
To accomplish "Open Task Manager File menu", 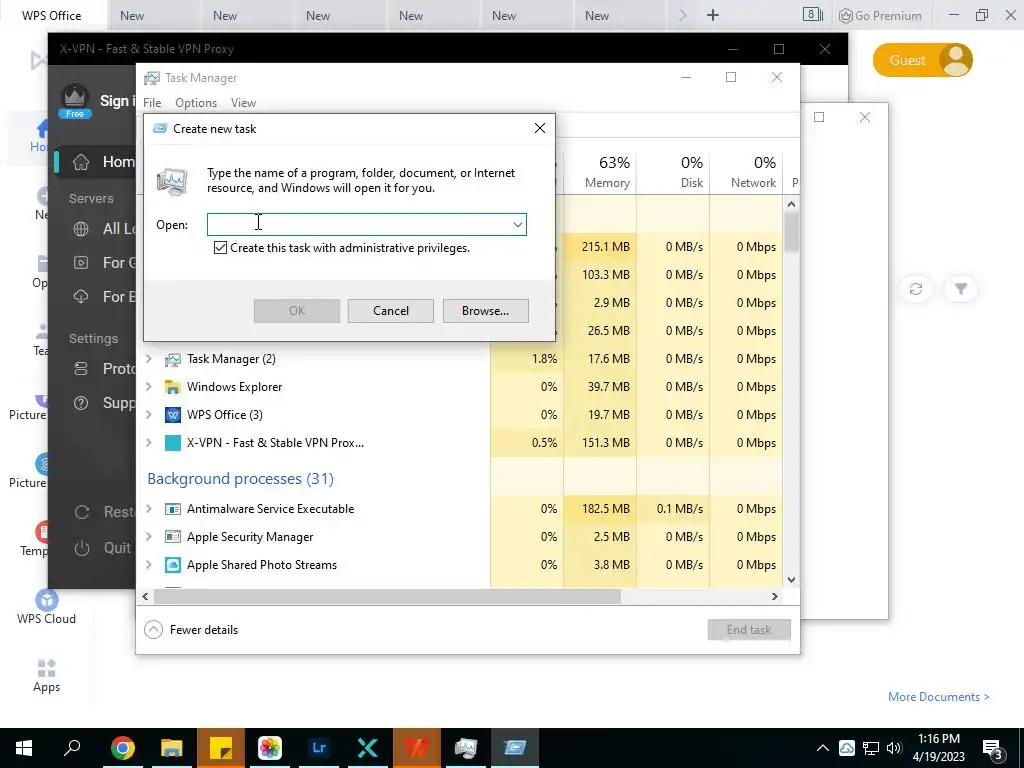I will (x=152, y=103).
